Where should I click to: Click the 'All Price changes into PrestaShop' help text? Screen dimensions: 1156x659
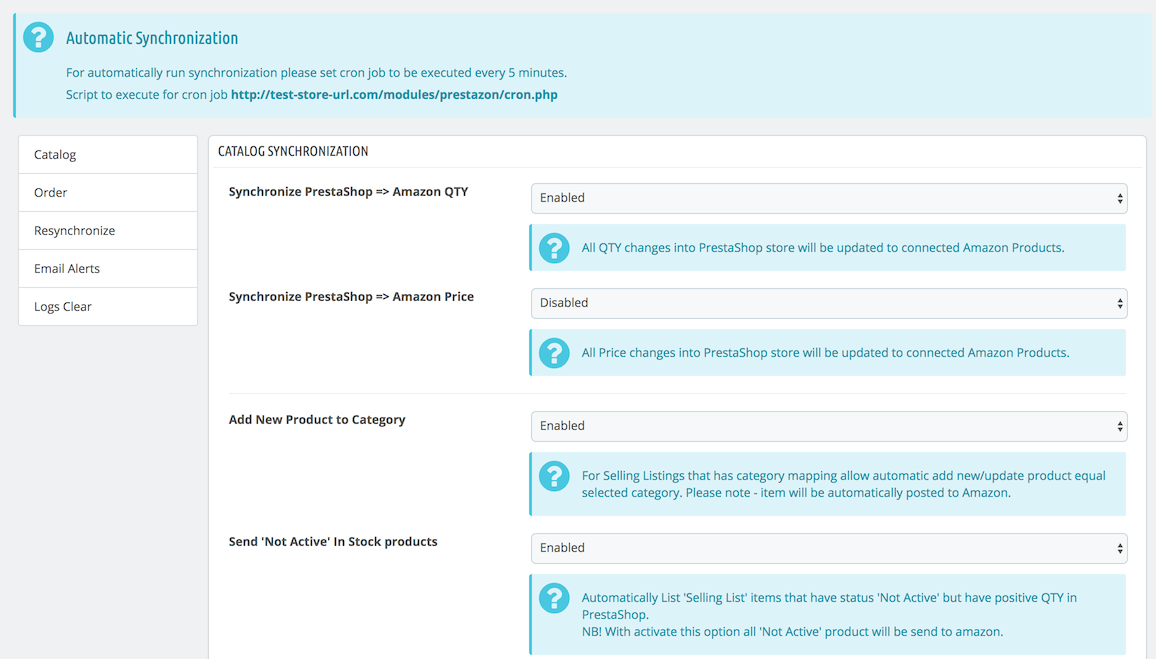click(825, 352)
